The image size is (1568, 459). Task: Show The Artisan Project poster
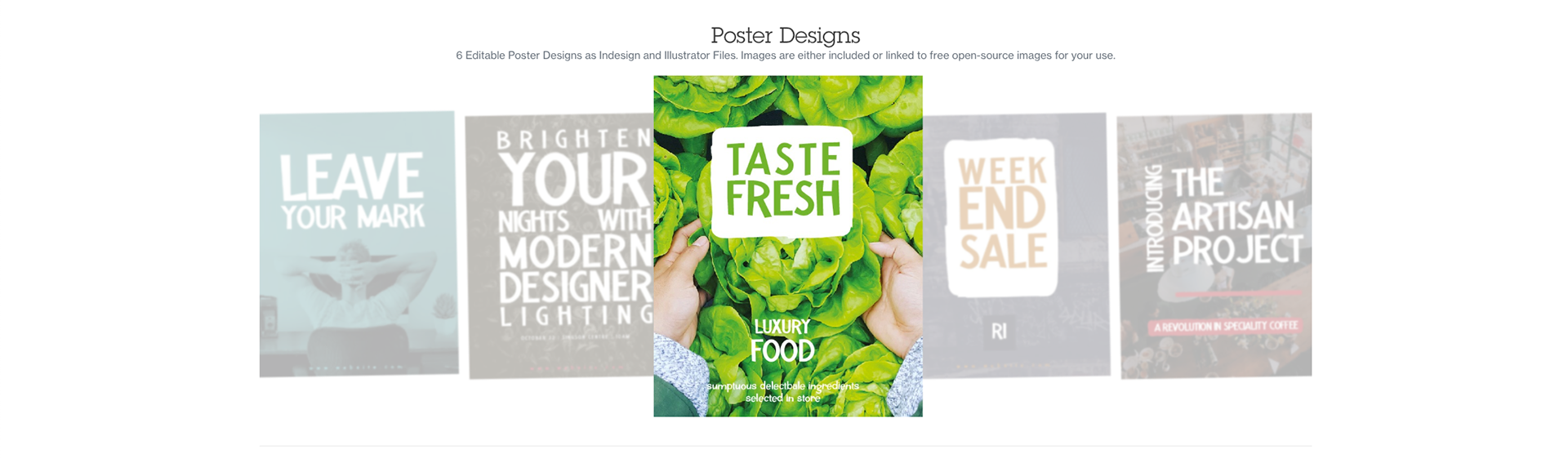[x=1215, y=245]
